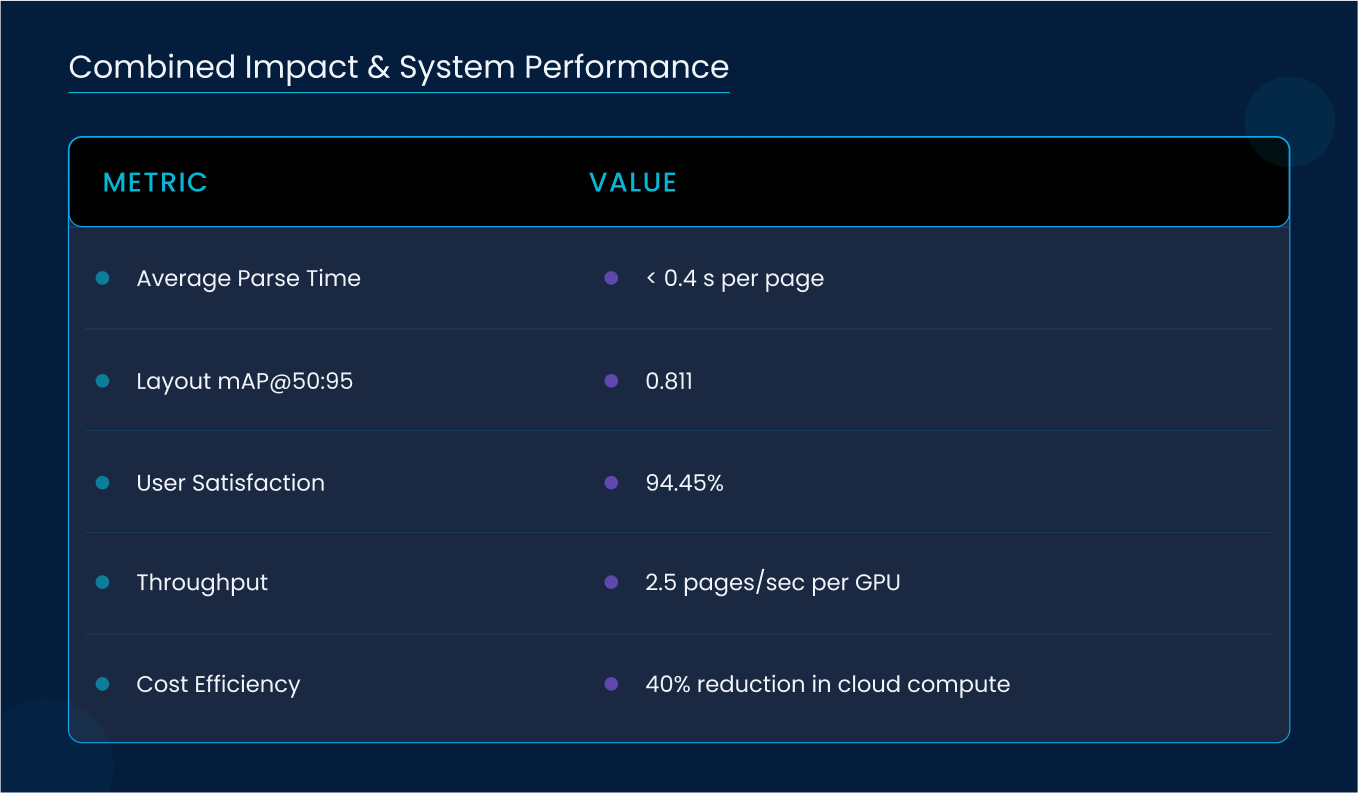Select the teal bullet next to User Satisfaction
The image size is (1358, 793).
[x=102, y=483]
